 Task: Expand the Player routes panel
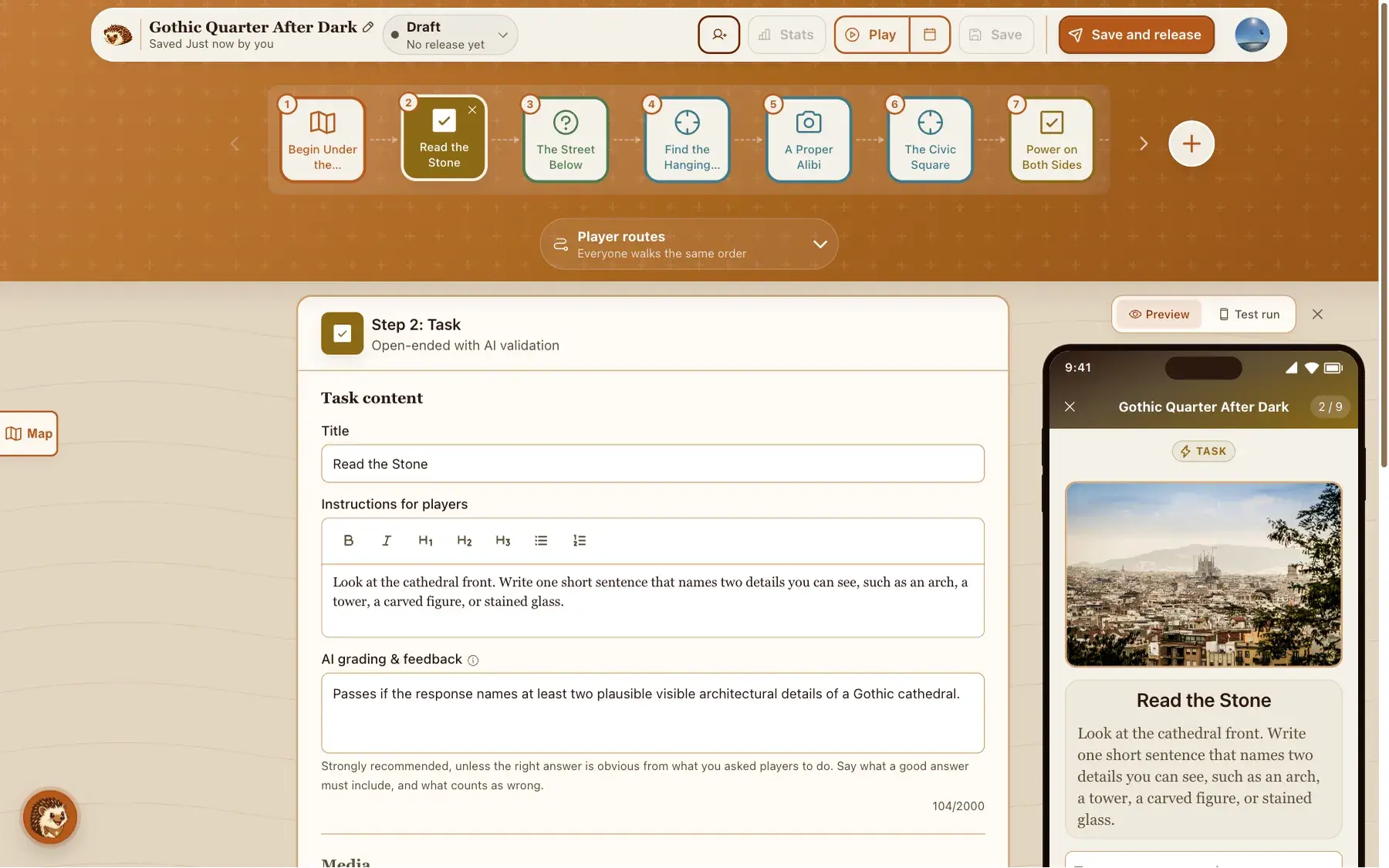(x=688, y=244)
